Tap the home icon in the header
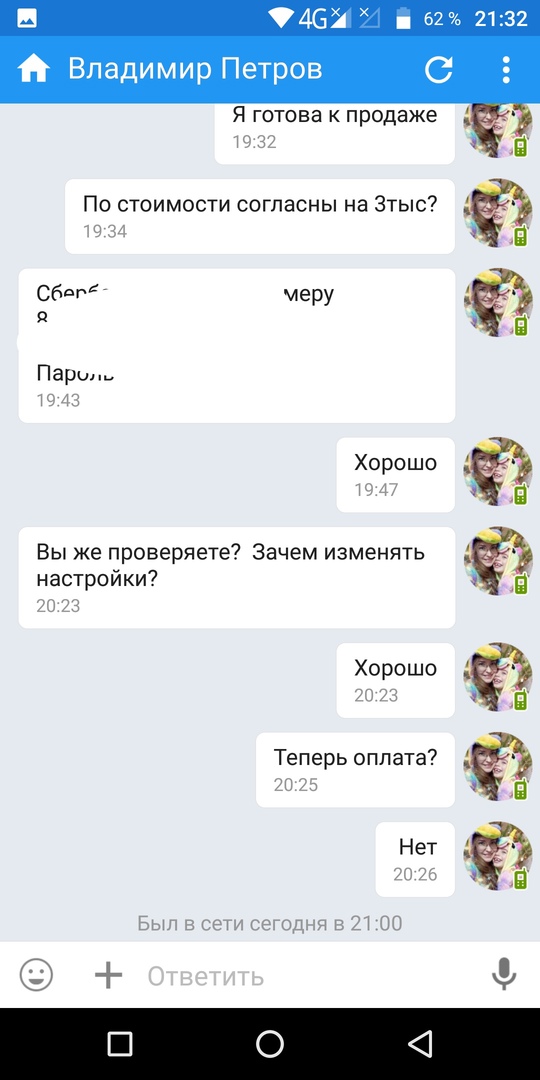 point(34,69)
